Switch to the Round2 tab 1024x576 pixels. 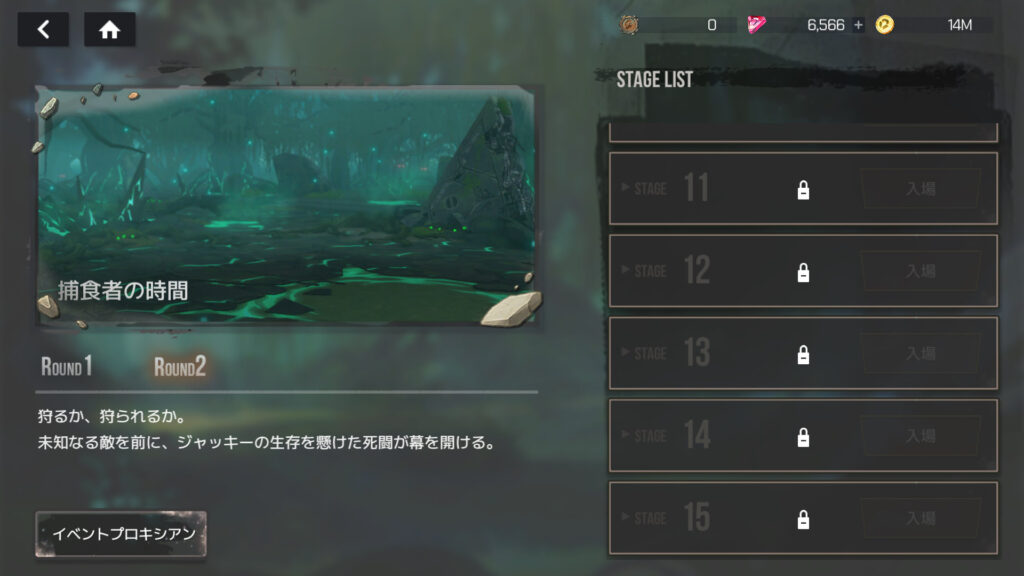click(180, 366)
